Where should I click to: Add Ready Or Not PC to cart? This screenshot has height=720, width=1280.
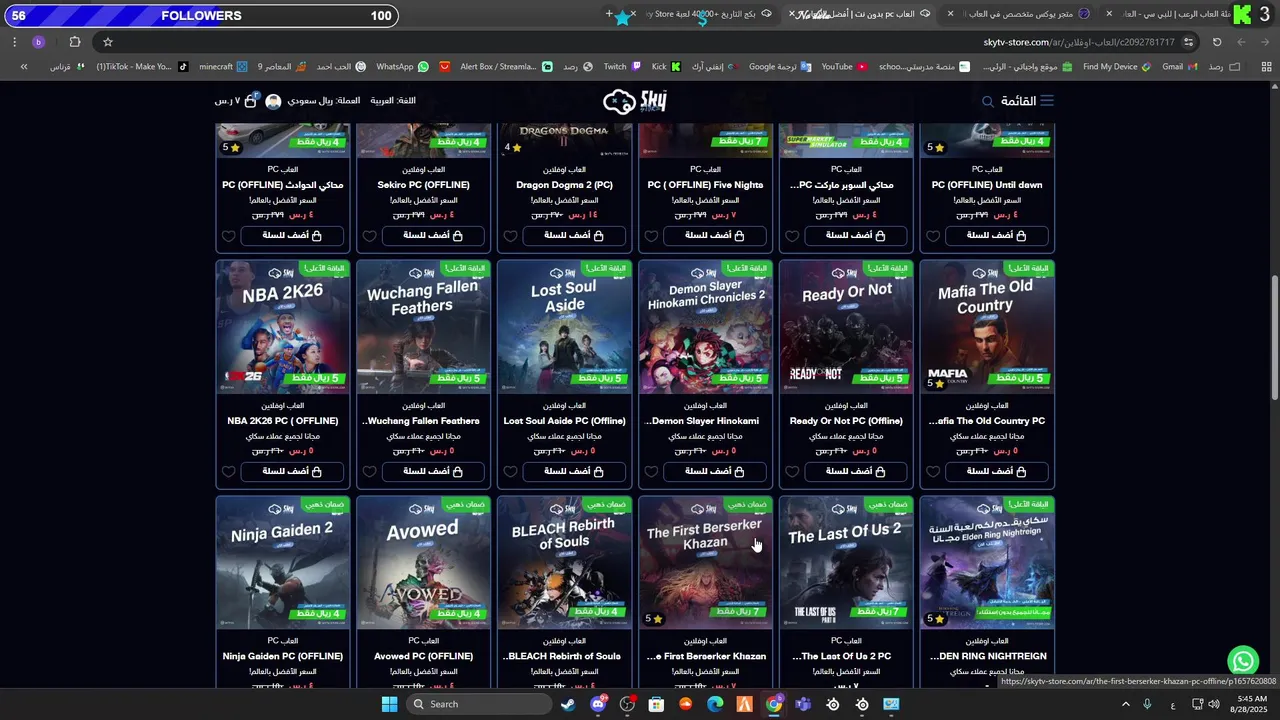click(856, 472)
